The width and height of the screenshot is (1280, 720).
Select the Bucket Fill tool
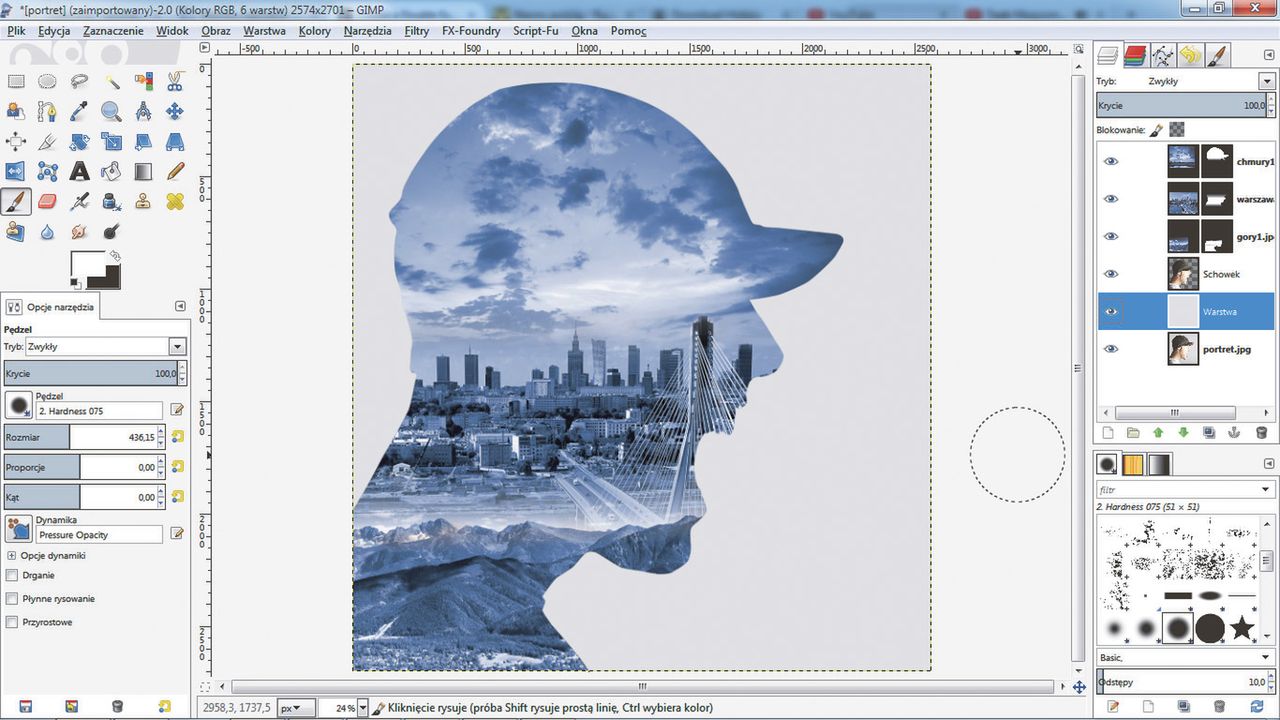pyautogui.click(x=111, y=172)
